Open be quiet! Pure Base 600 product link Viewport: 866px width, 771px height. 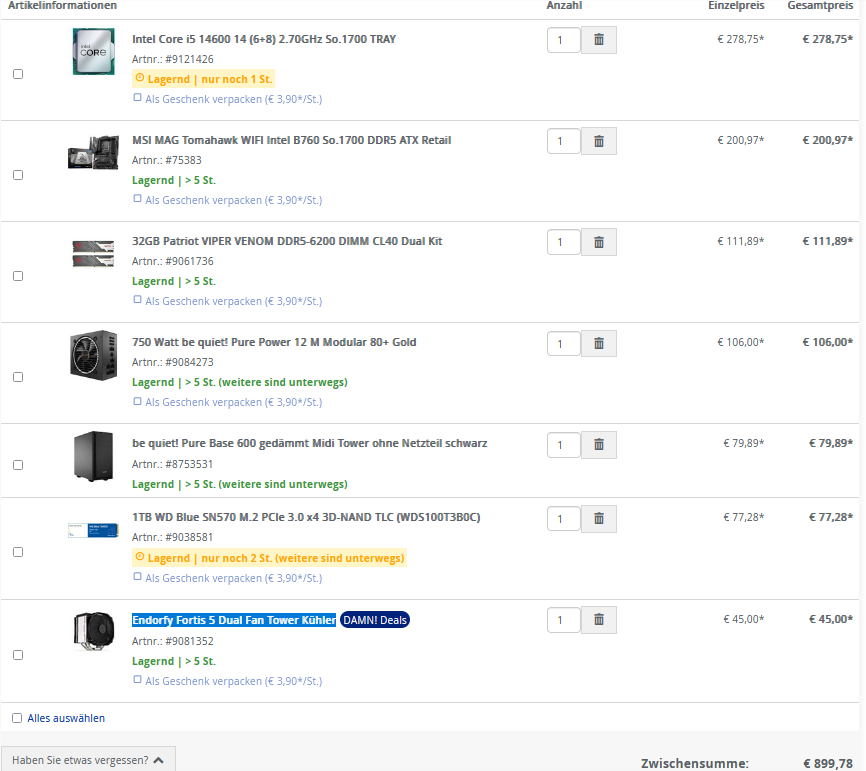pos(309,443)
